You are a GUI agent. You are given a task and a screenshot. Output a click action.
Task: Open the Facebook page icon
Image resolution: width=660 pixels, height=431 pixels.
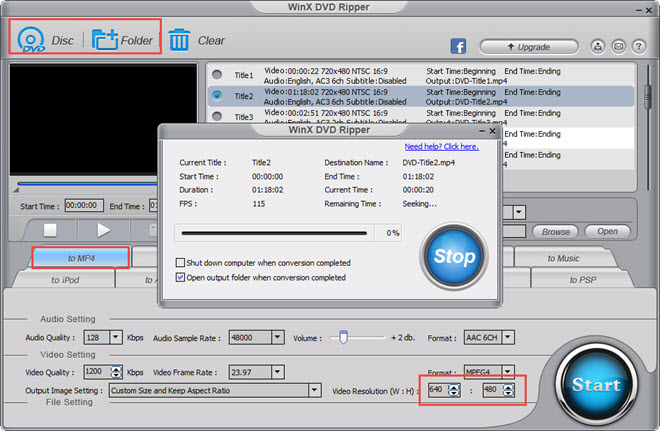point(459,46)
